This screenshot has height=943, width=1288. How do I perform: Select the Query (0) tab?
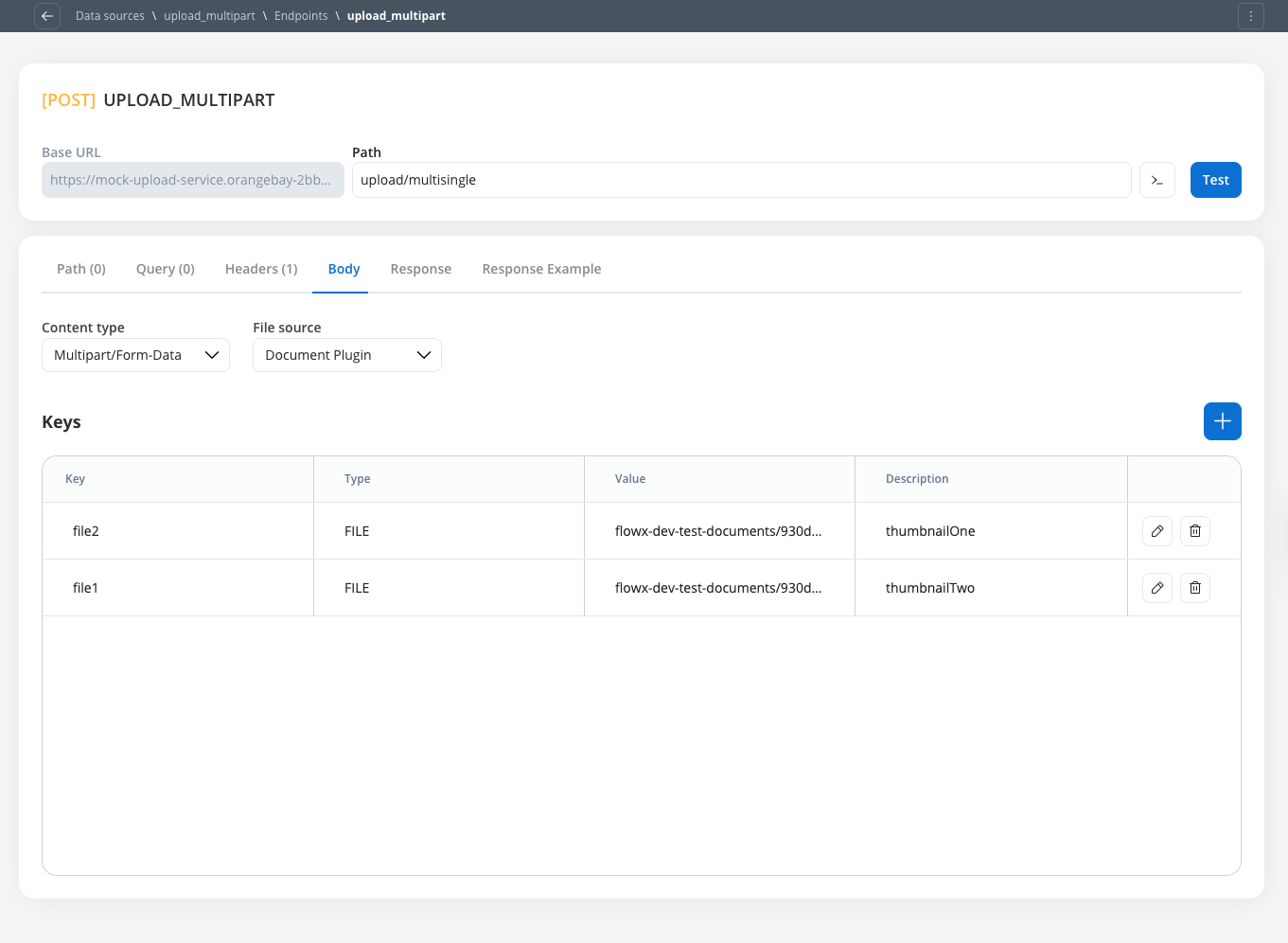166,269
